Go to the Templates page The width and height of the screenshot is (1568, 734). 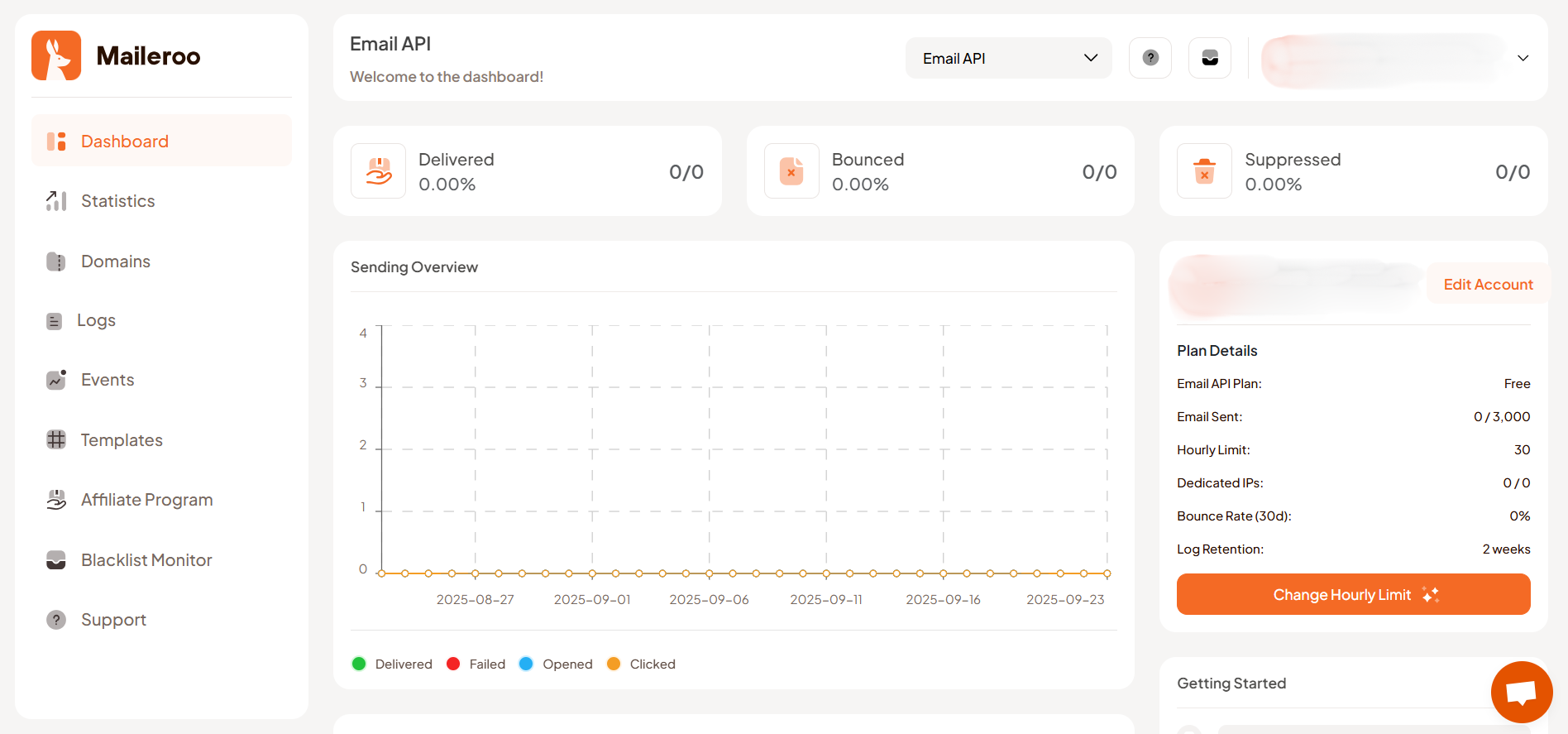pos(122,440)
